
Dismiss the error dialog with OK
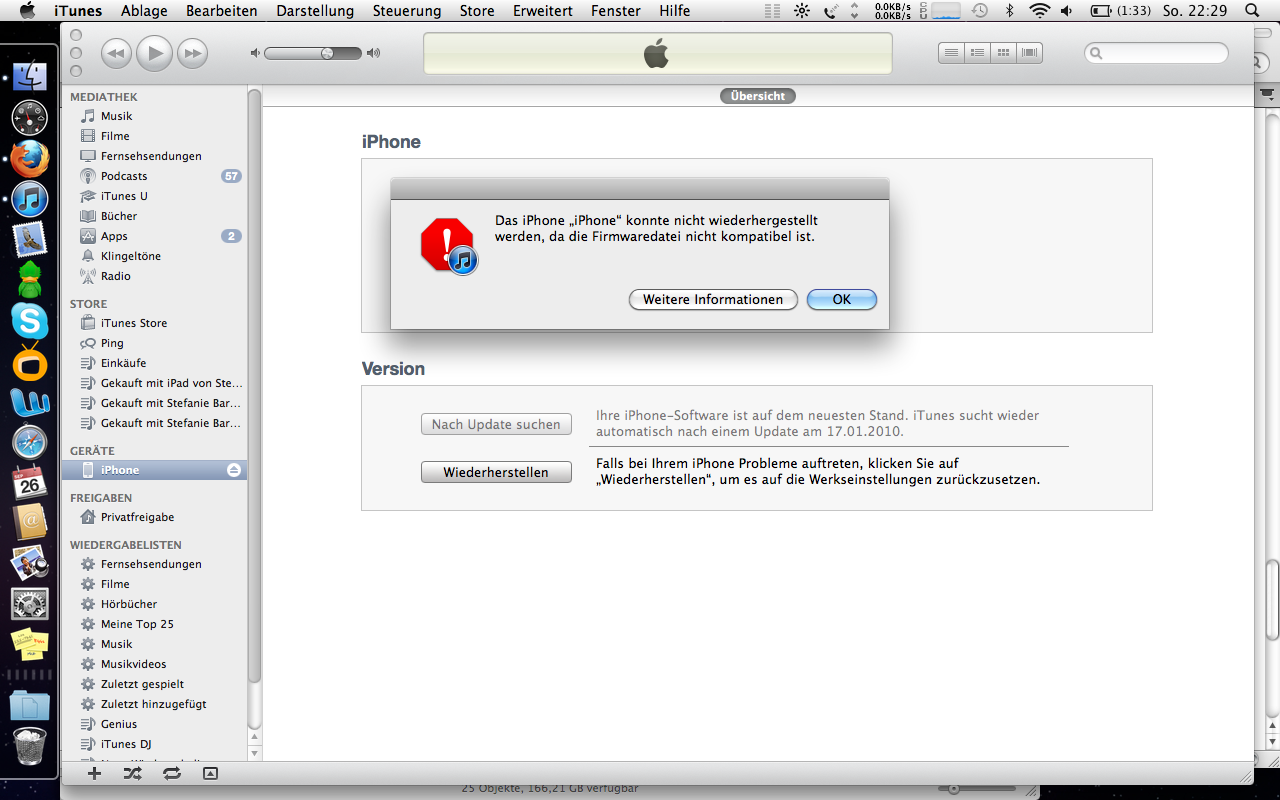coord(842,299)
